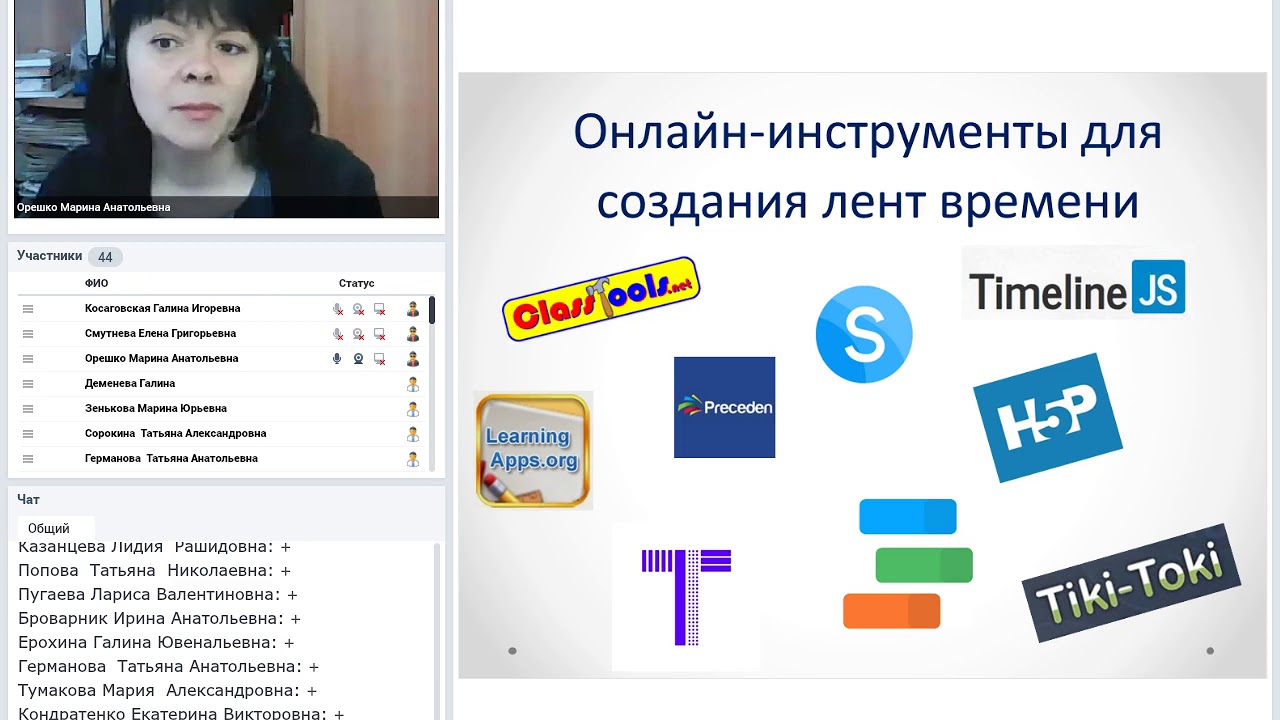Click the purple T timeline logo

tap(686, 596)
